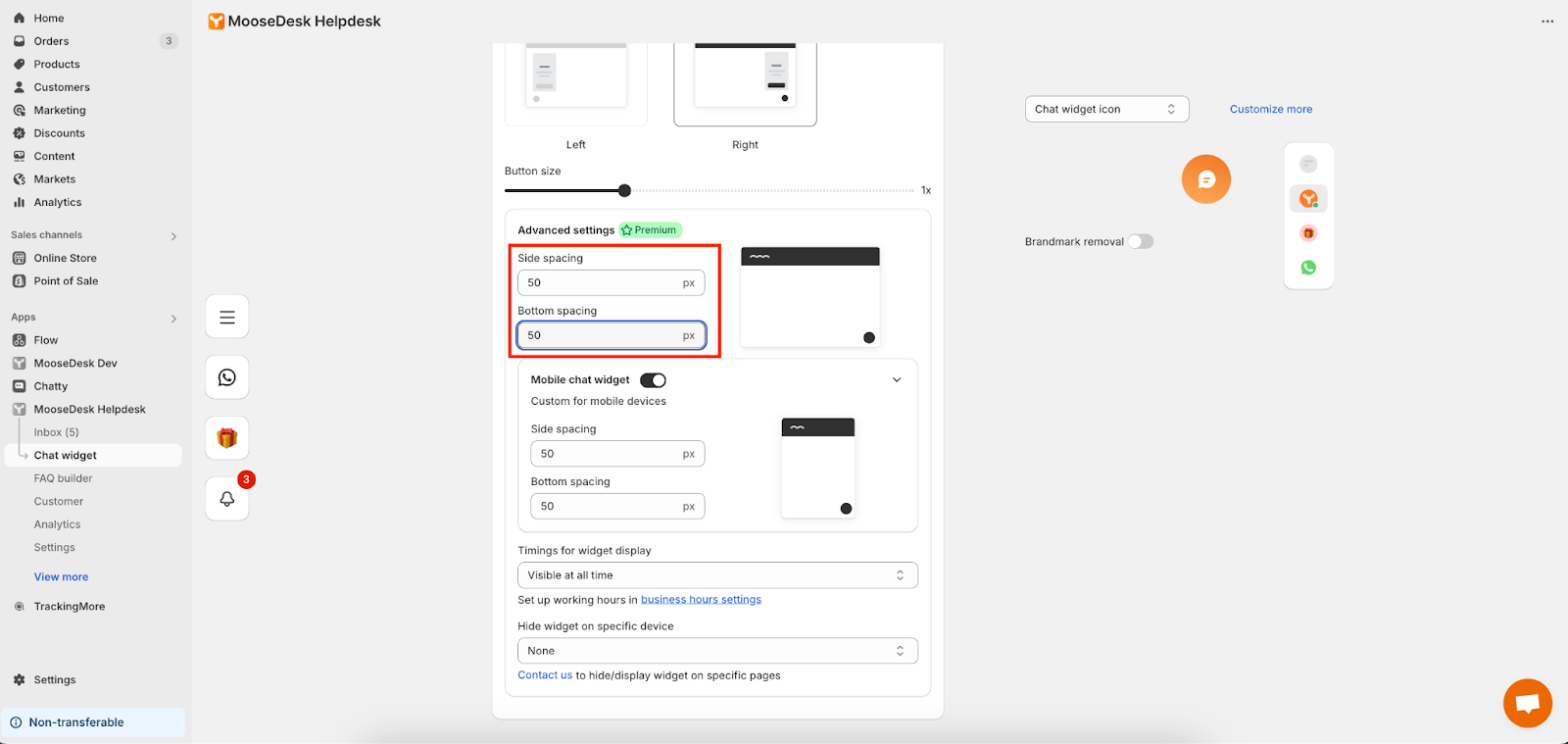Click the Online Store icon

[x=19, y=258]
